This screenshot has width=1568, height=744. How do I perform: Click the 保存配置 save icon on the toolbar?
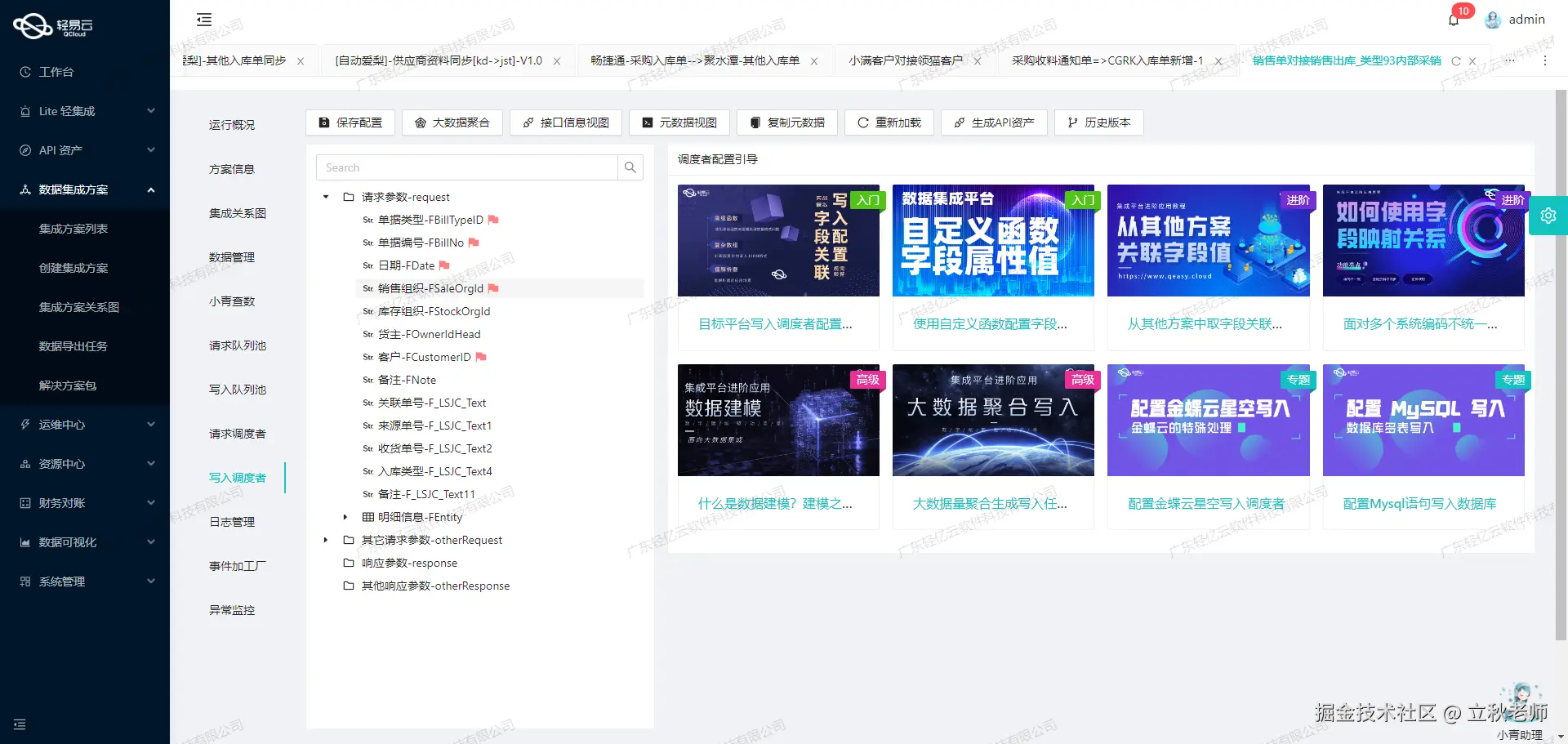[323, 123]
